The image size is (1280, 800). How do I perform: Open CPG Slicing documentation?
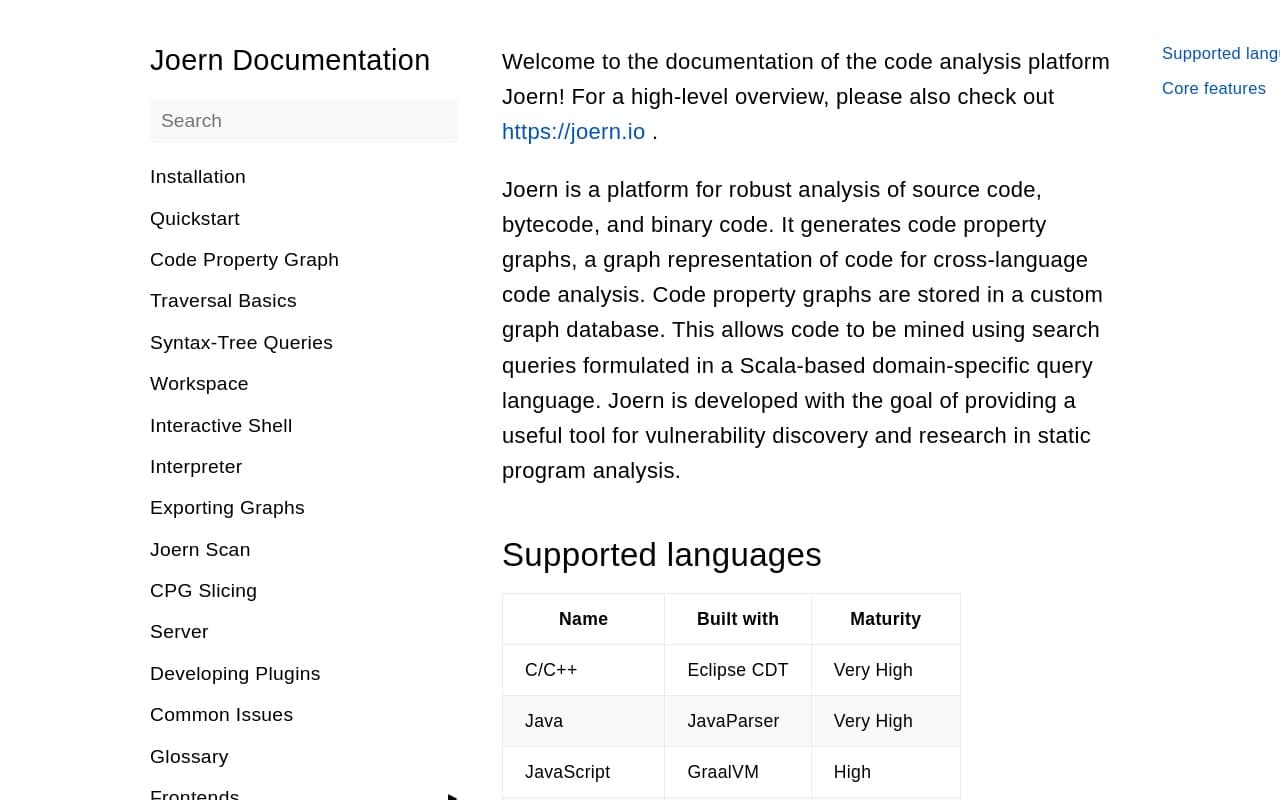click(203, 591)
